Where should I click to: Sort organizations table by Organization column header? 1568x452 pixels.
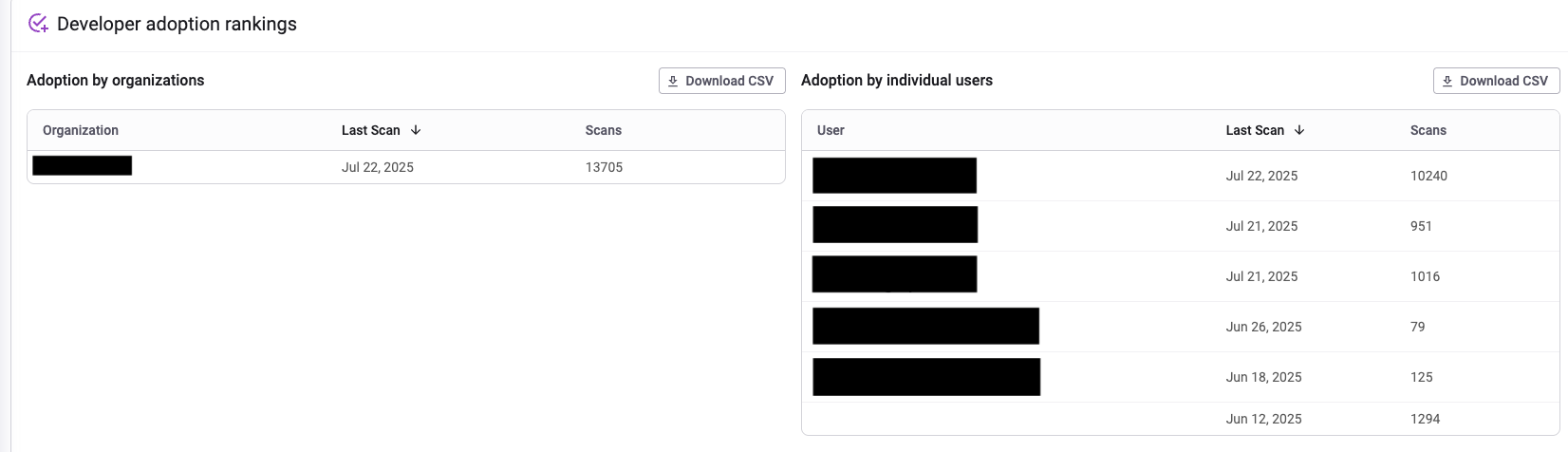point(81,130)
